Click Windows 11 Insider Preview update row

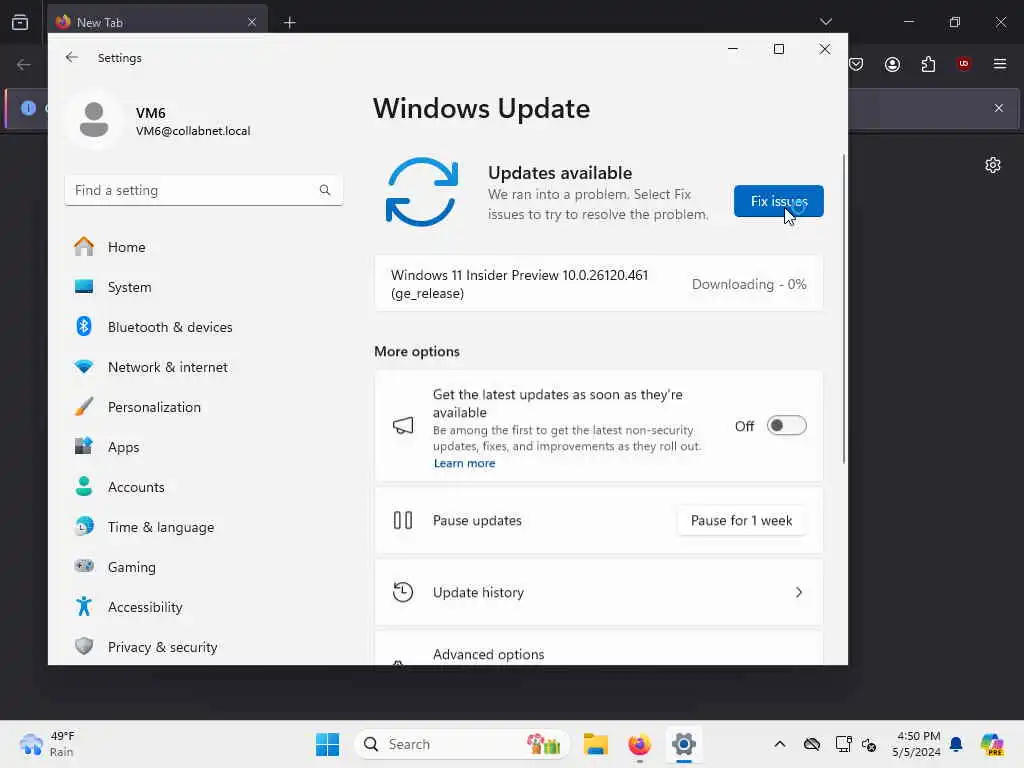[x=598, y=283]
